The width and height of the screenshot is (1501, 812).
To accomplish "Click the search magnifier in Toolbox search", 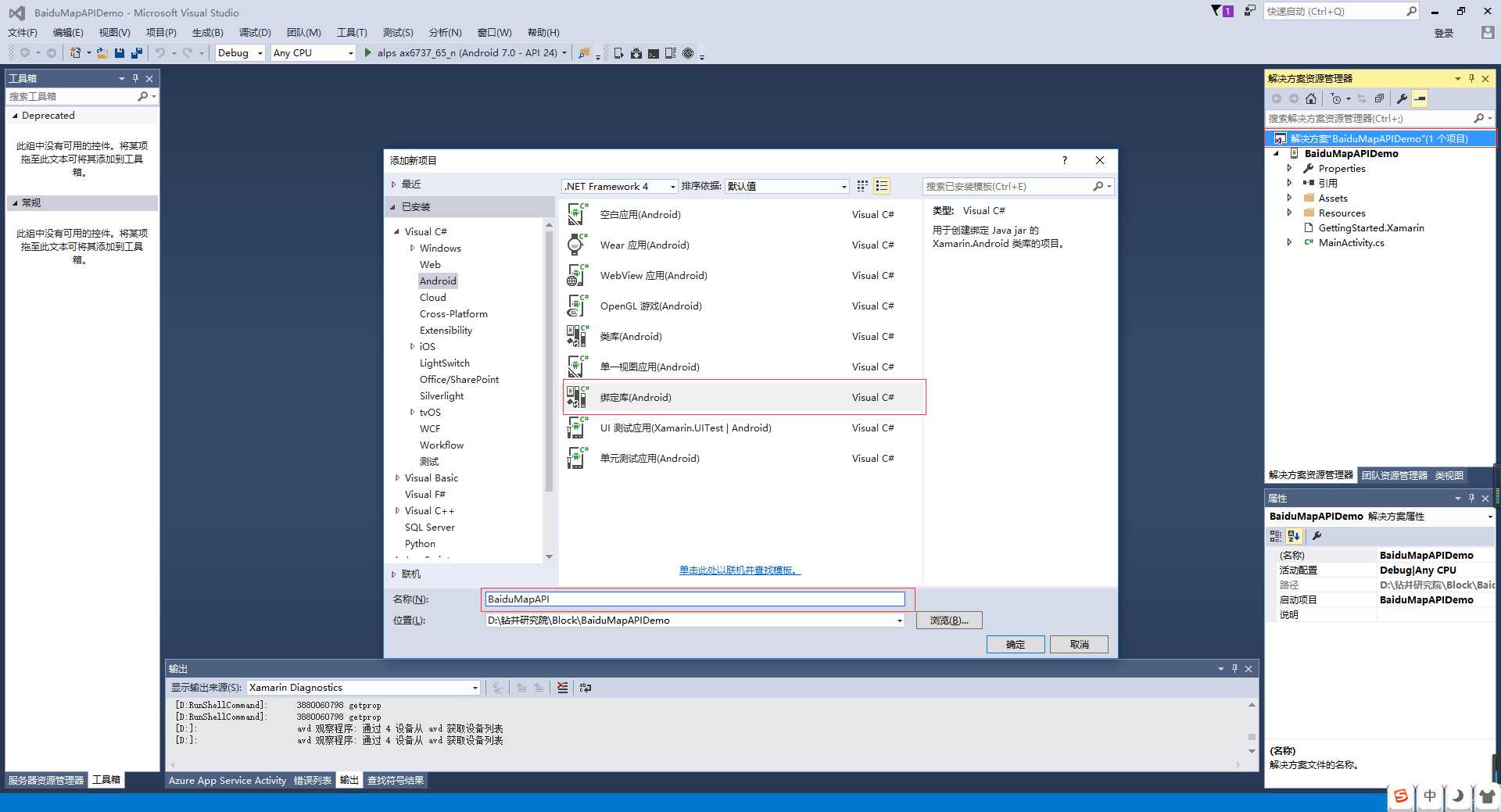I will pyautogui.click(x=143, y=96).
